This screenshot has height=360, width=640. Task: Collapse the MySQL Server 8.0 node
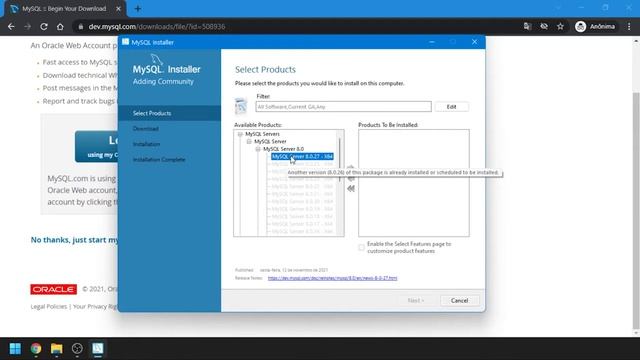[258, 149]
